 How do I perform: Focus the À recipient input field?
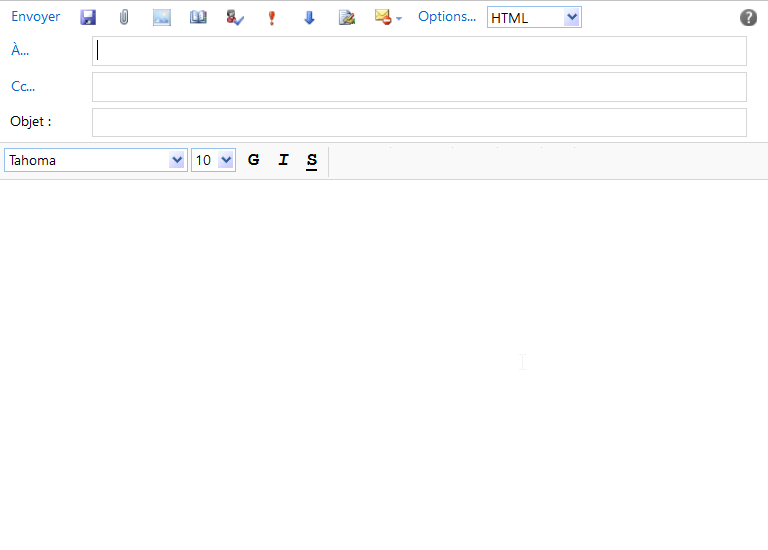pos(419,51)
